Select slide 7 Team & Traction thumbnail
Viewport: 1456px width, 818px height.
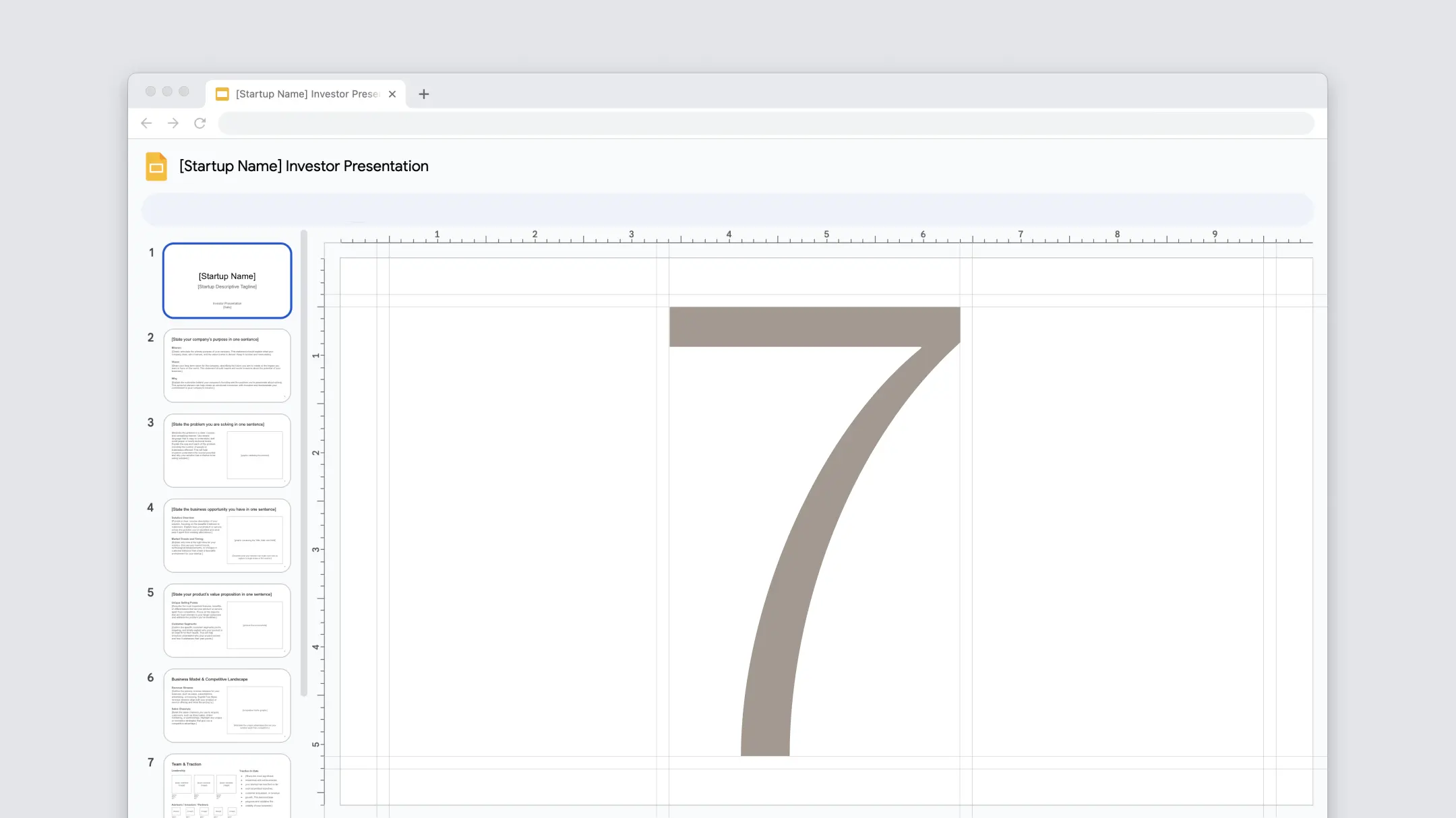pos(227,786)
